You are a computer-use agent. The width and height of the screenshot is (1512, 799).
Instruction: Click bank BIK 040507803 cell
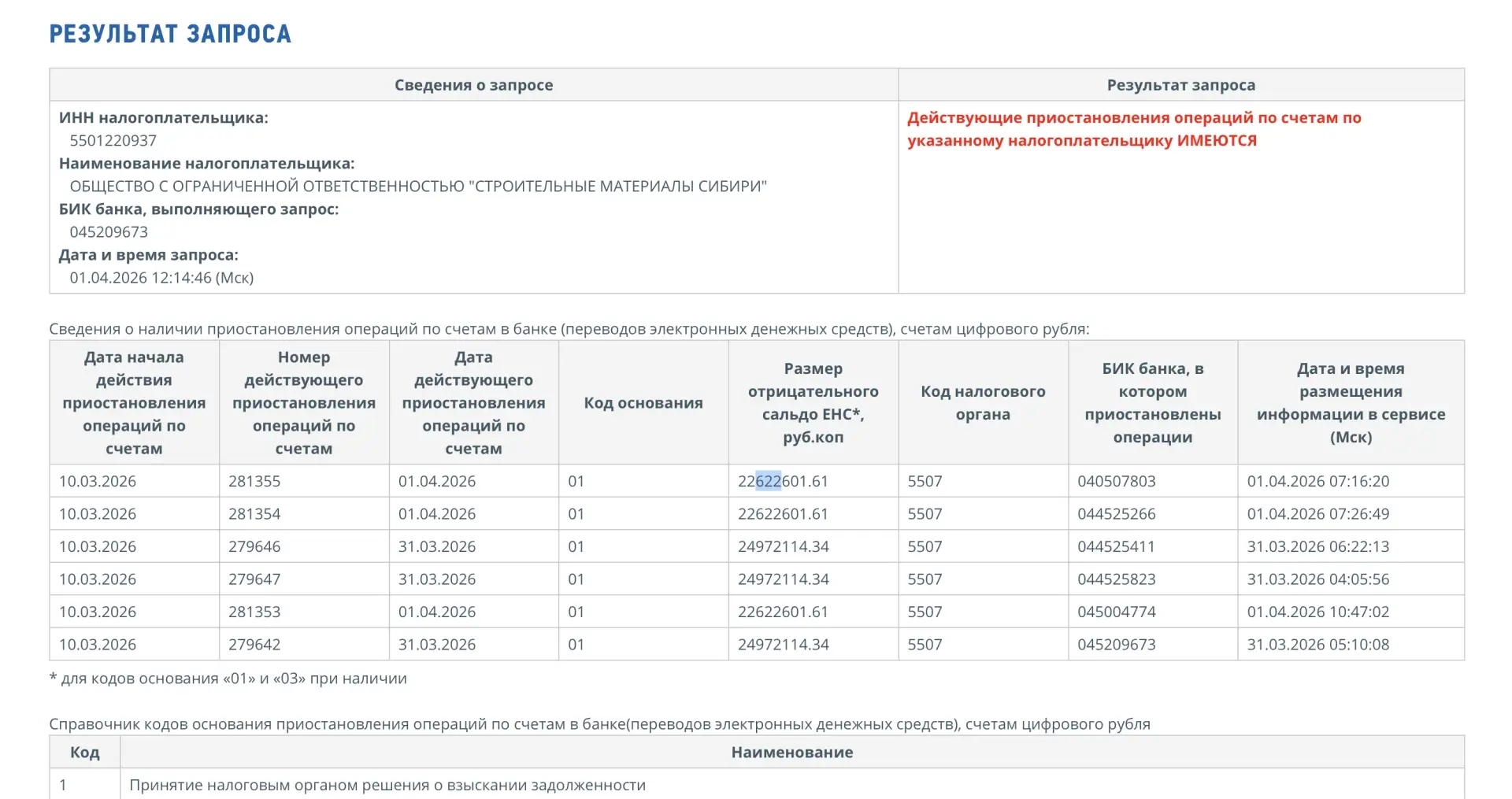click(x=1116, y=481)
